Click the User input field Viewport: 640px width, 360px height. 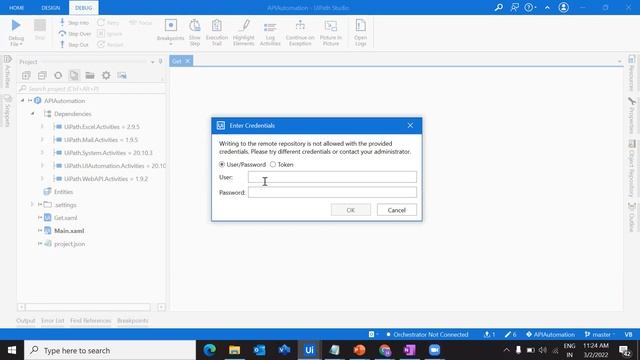pos(332,177)
